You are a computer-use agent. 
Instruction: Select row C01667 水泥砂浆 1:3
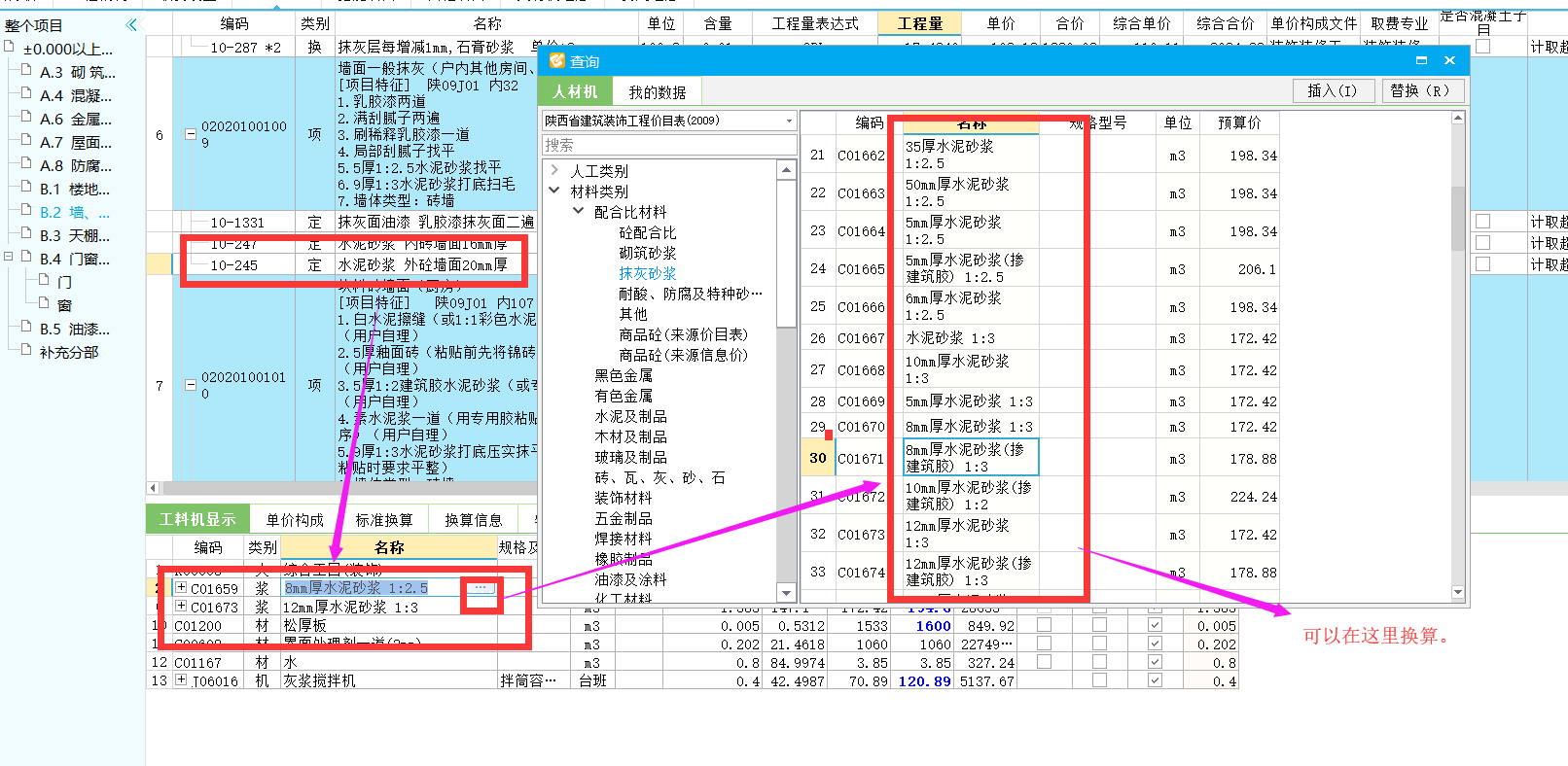(1040, 338)
